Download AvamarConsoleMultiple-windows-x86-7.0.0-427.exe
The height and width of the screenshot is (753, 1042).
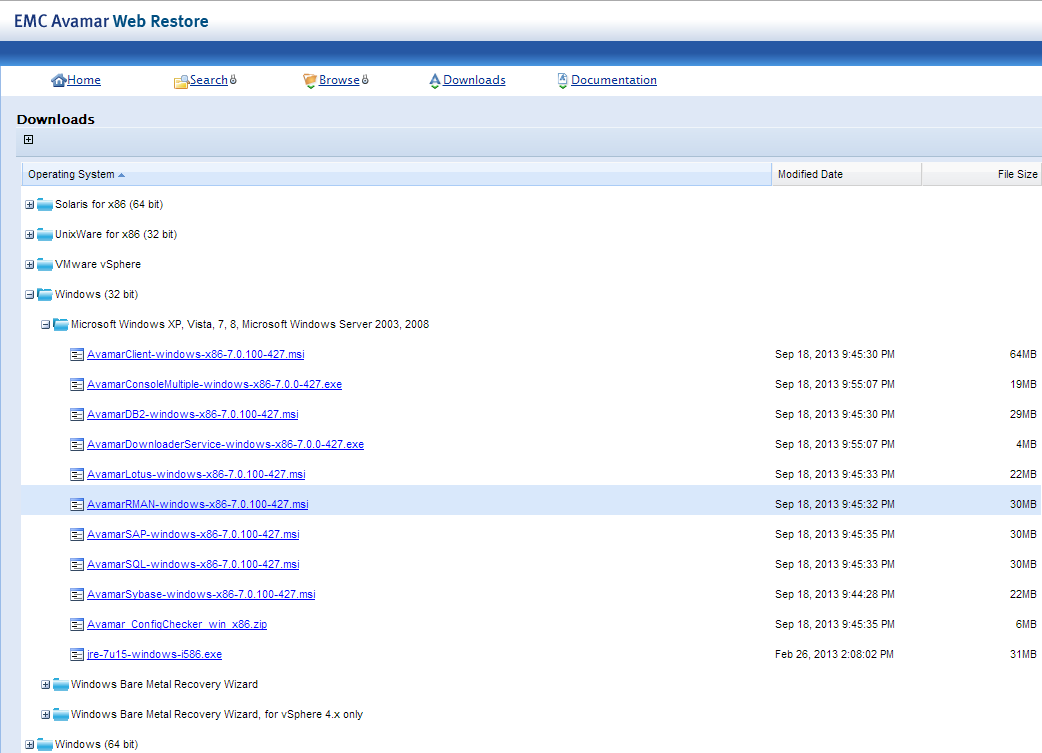(215, 384)
